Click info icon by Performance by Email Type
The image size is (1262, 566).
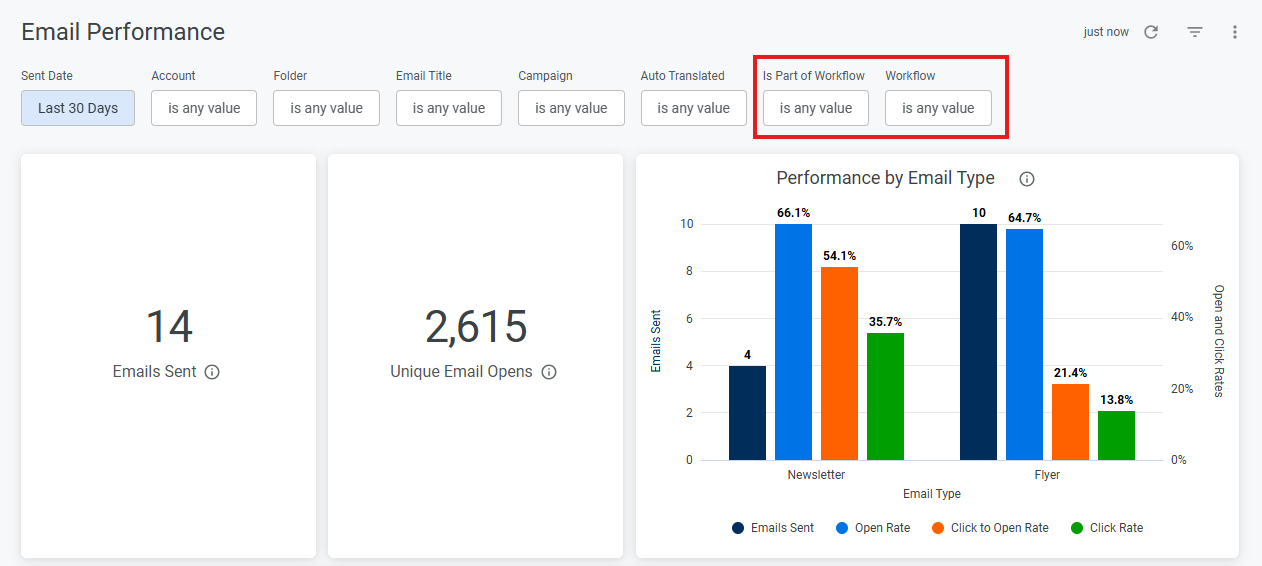[x=1027, y=179]
